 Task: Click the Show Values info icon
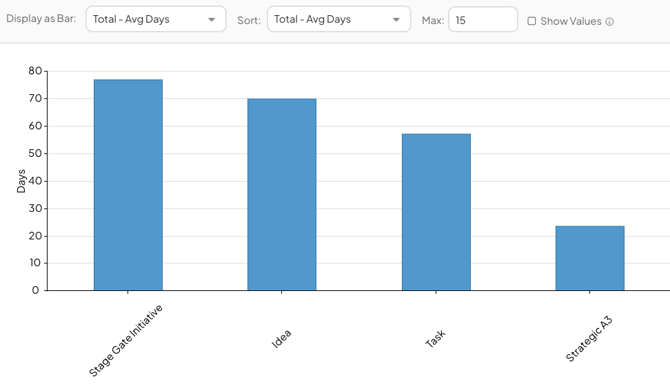[610, 22]
